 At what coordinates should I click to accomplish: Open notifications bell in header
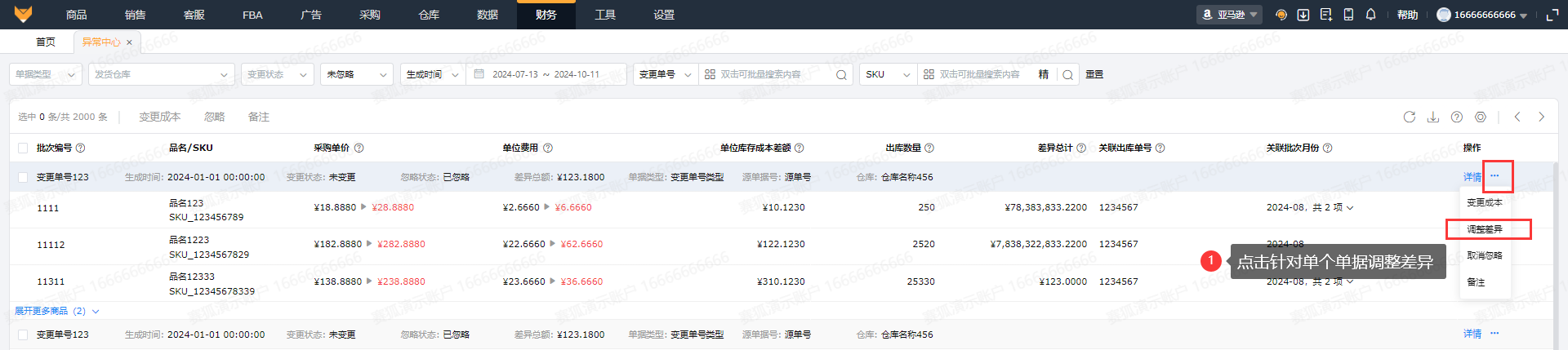pyautogui.click(x=1371, y=15)
